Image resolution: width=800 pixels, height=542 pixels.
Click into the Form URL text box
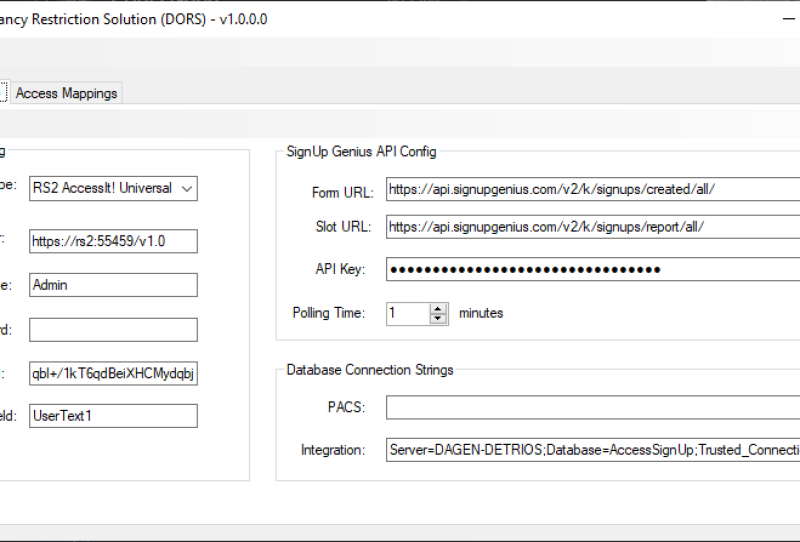592,190
